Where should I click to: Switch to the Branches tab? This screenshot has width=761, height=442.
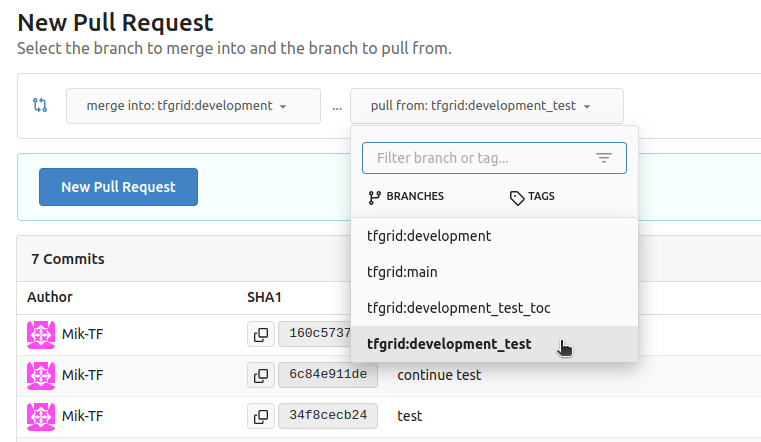pos(406,197)
